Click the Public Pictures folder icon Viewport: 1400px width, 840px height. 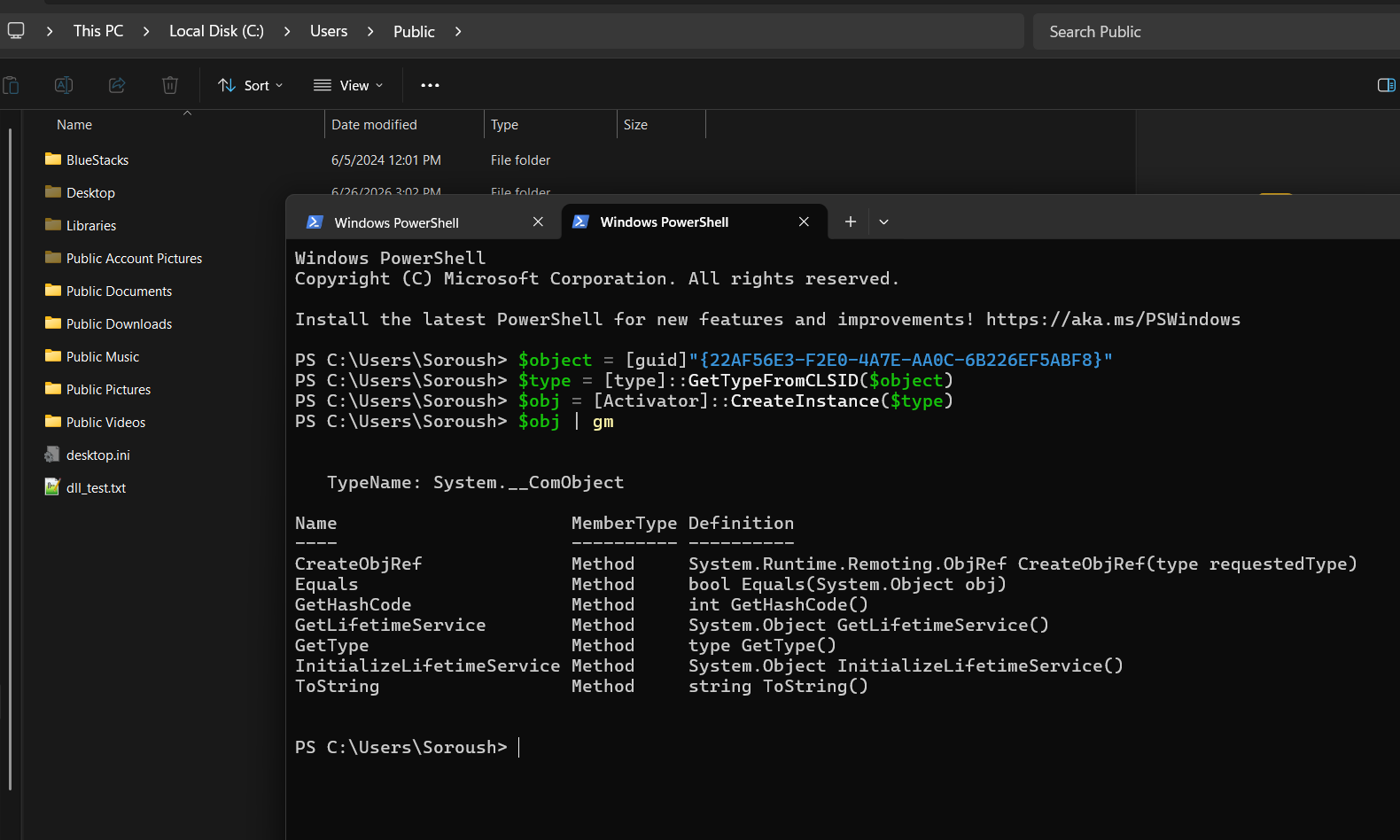coord(53,389)
